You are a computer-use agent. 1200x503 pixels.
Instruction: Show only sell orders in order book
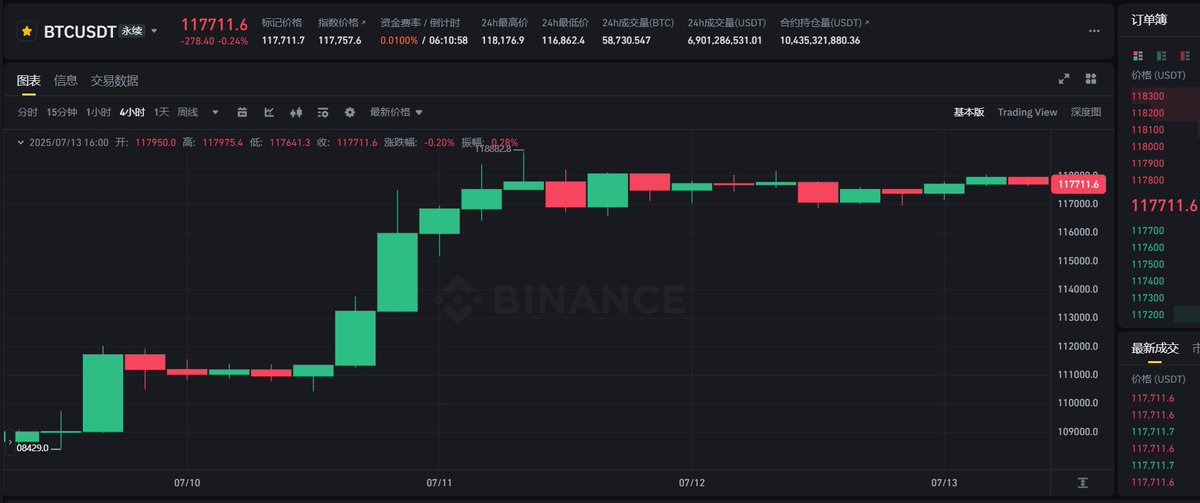tap(1187, 54)
